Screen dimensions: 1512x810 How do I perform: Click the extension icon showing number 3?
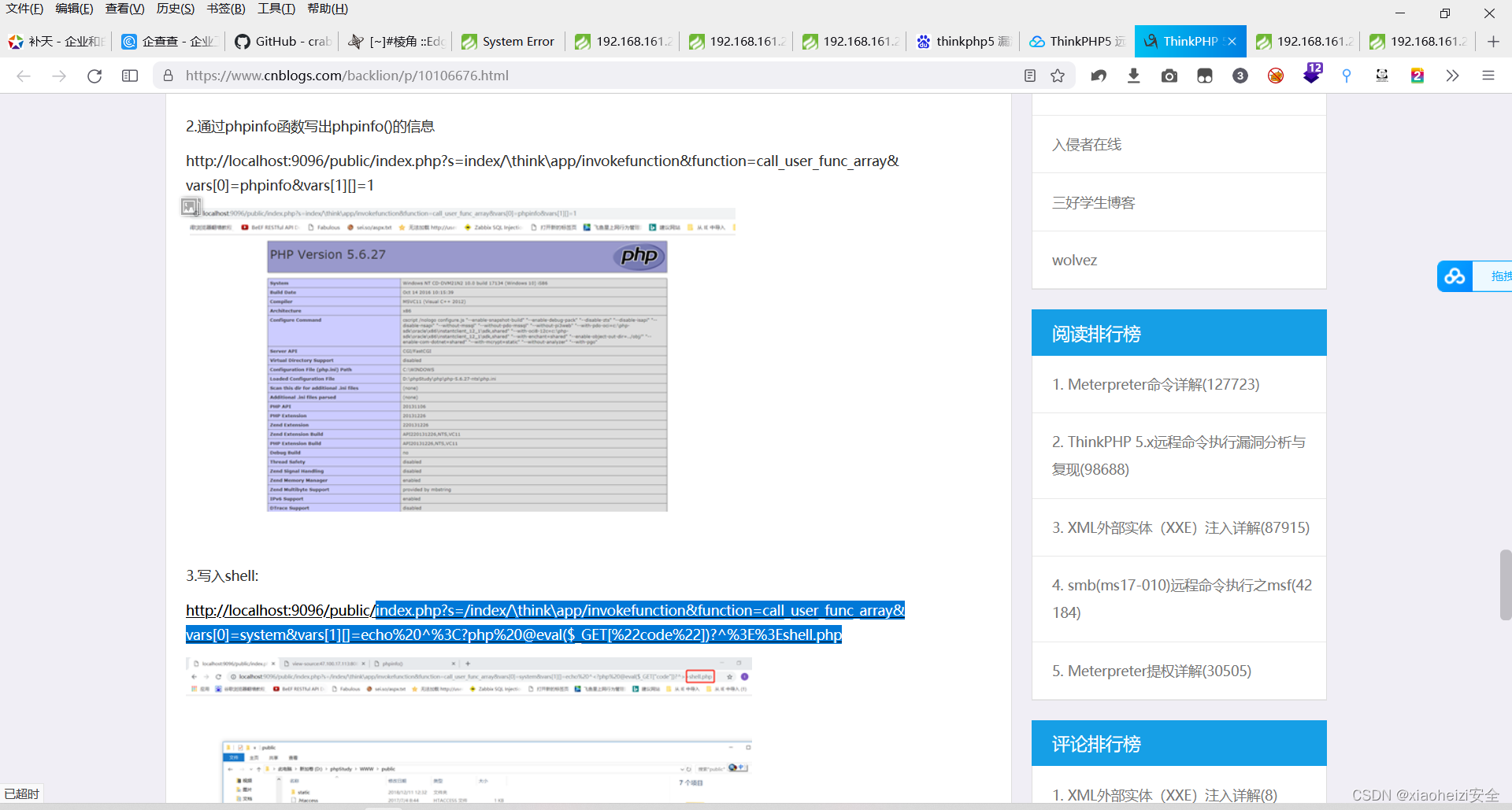click(1240, 76)
